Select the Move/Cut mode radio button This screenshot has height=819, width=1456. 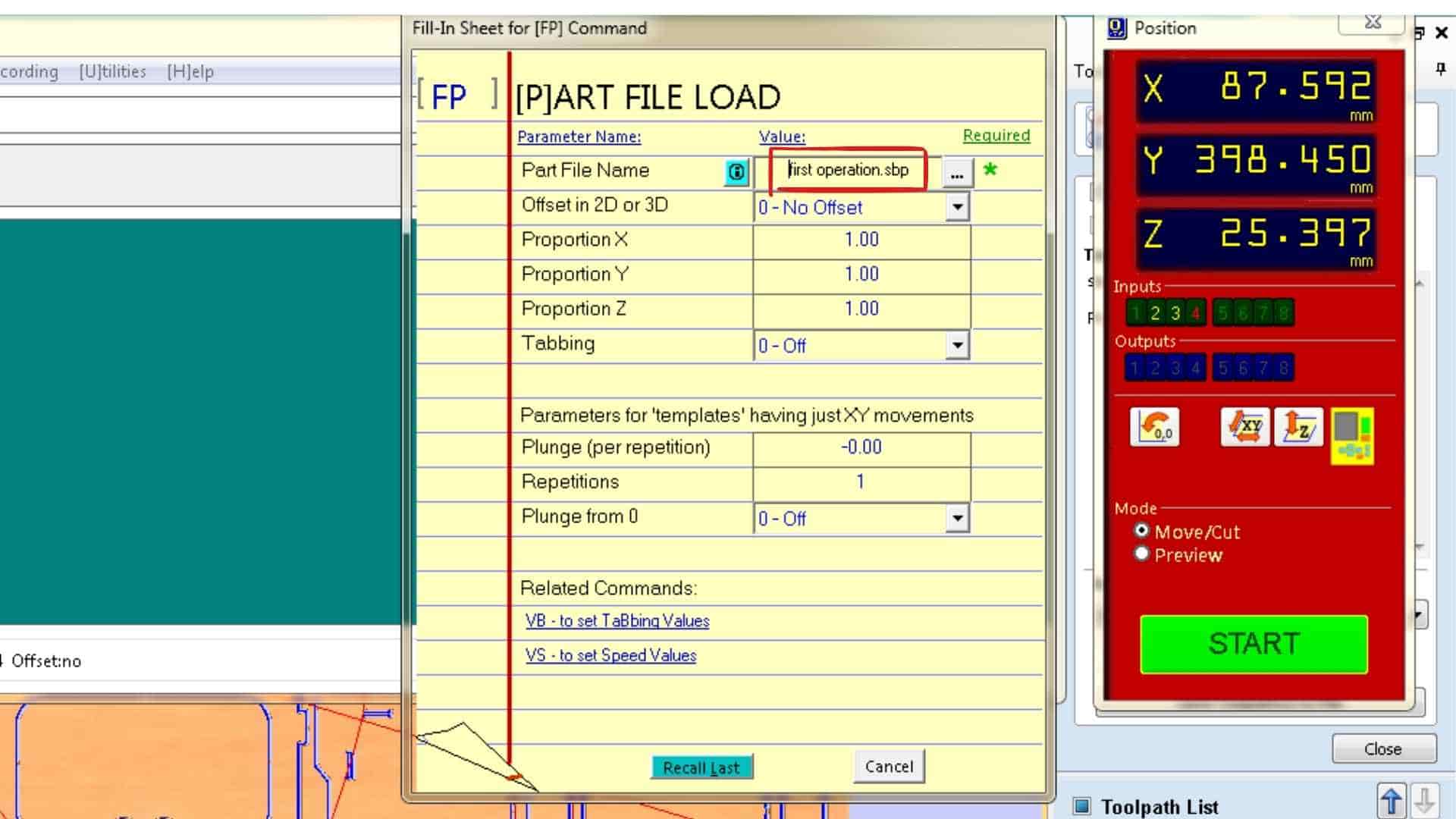[x=1142, y=531]
